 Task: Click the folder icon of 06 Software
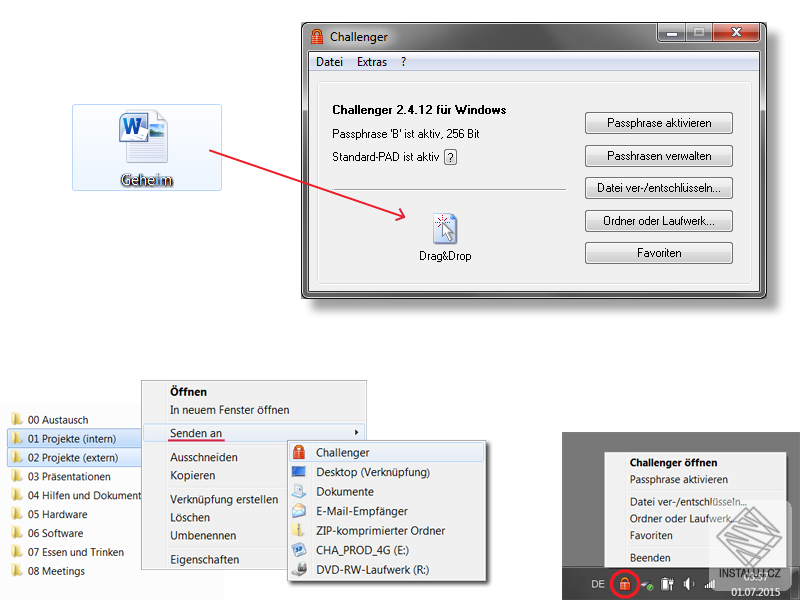tap(17, 533)
